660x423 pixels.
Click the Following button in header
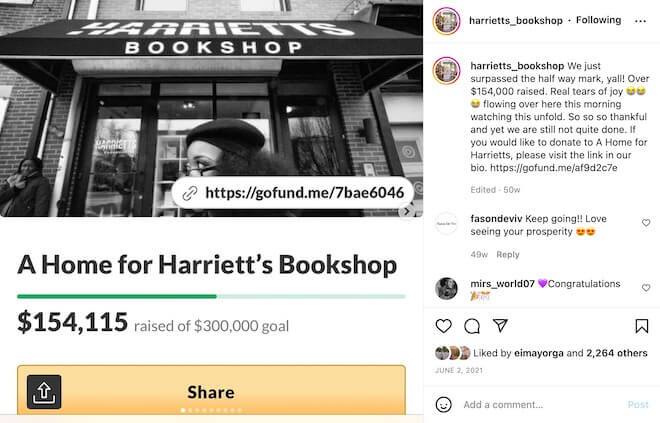(x=599, y=20)
